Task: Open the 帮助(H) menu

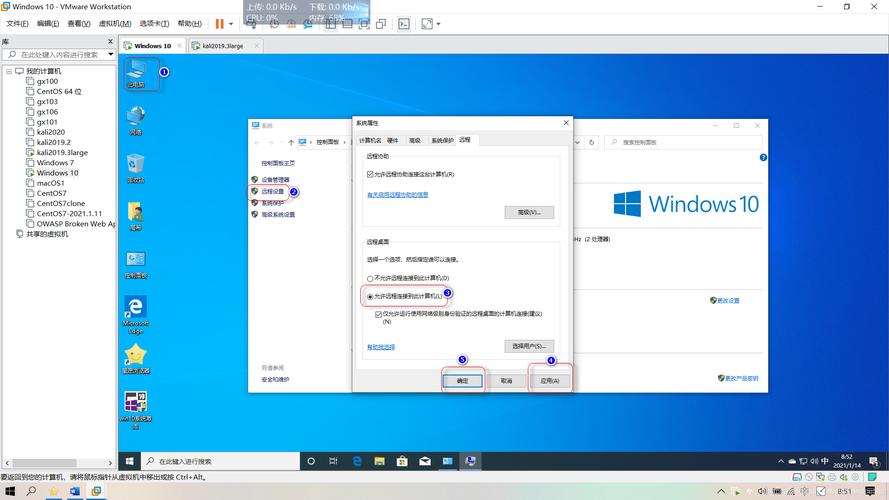Action: [x=189, y=23]
